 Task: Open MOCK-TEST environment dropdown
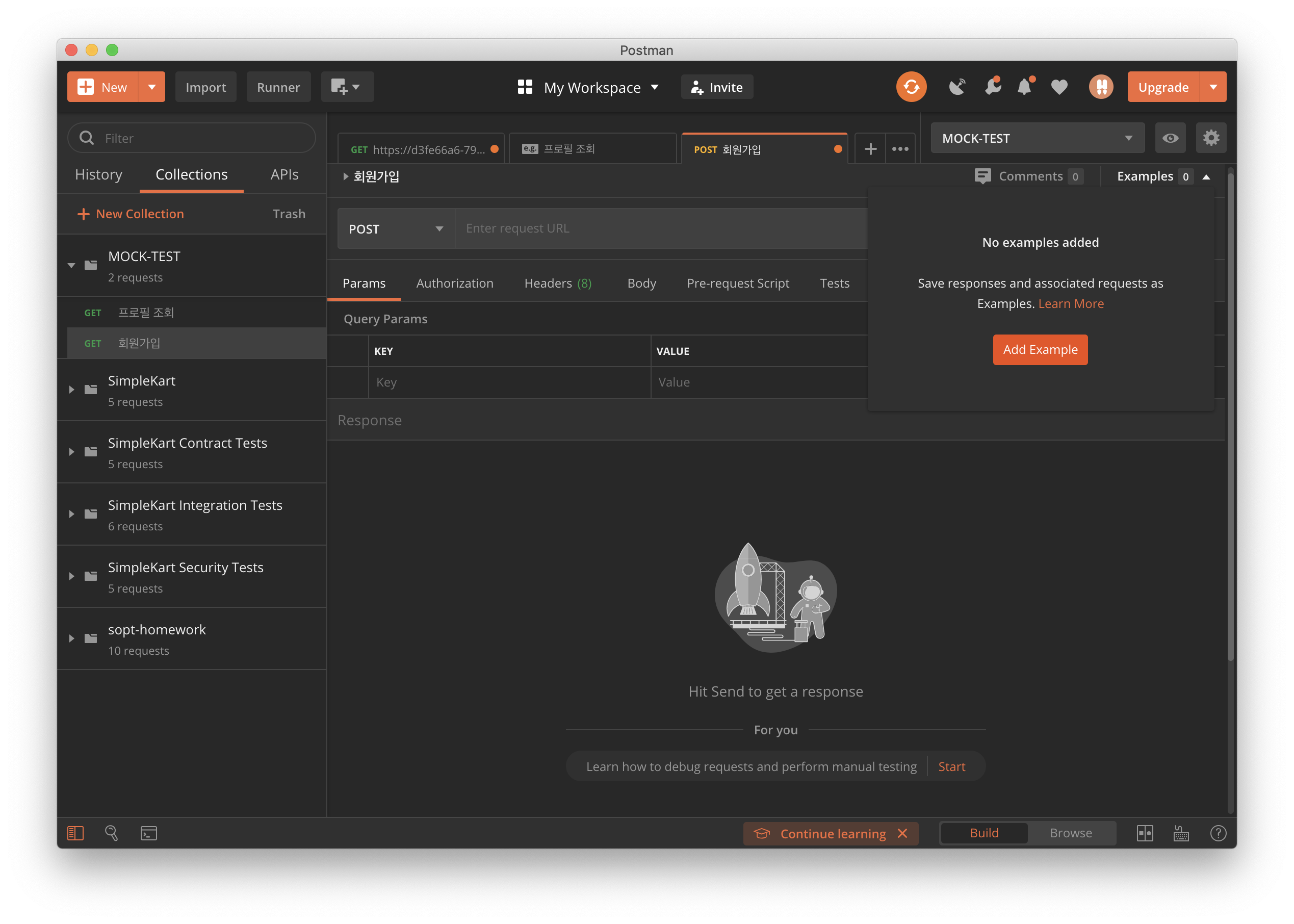click(1037, 138)
